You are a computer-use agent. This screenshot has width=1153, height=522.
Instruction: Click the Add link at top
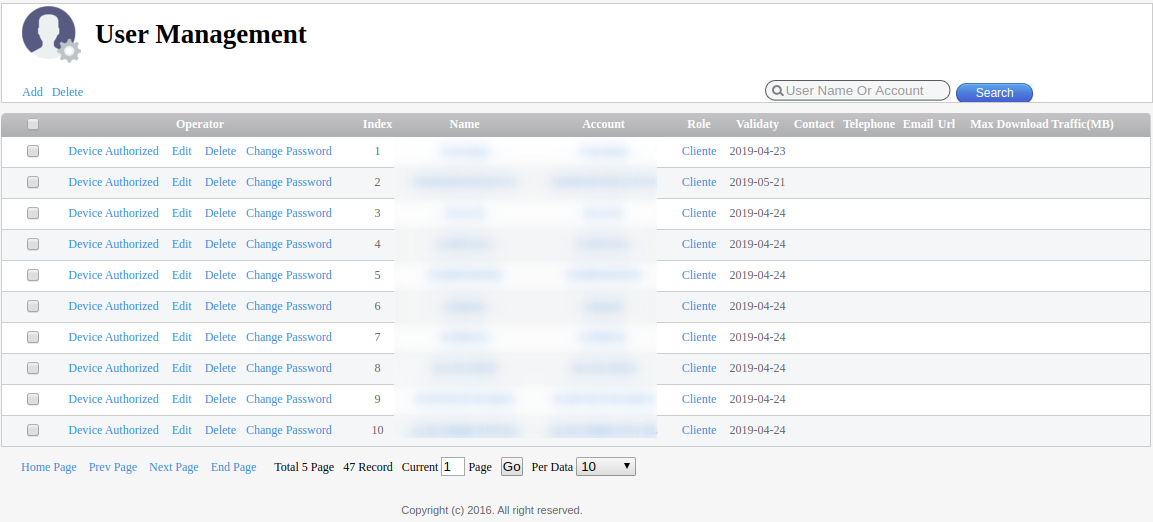(x=32, y=92)
